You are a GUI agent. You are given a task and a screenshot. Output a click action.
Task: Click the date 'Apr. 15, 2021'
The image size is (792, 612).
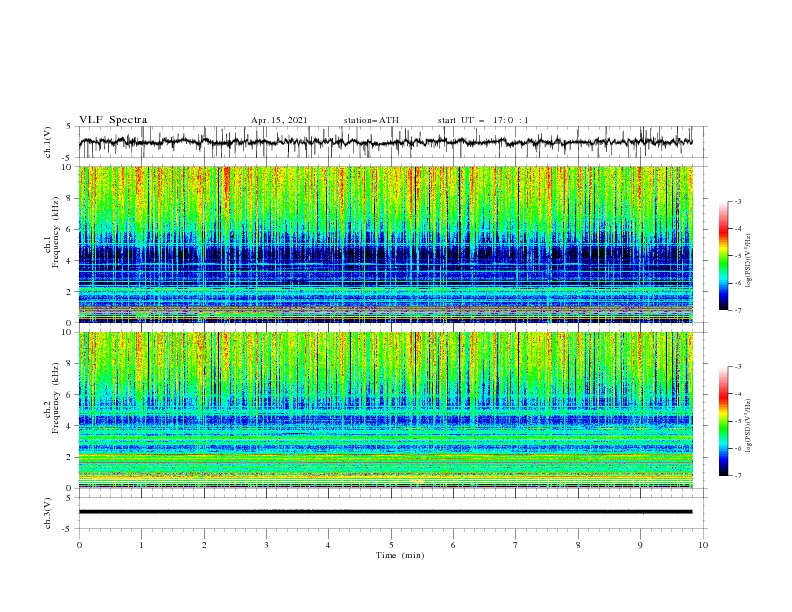click(279, 120)
